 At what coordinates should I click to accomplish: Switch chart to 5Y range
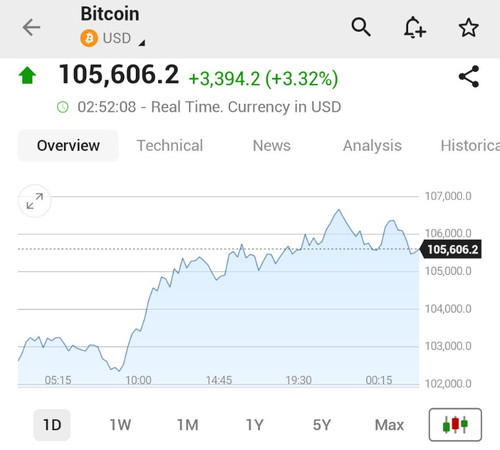(x=322, y=425)
